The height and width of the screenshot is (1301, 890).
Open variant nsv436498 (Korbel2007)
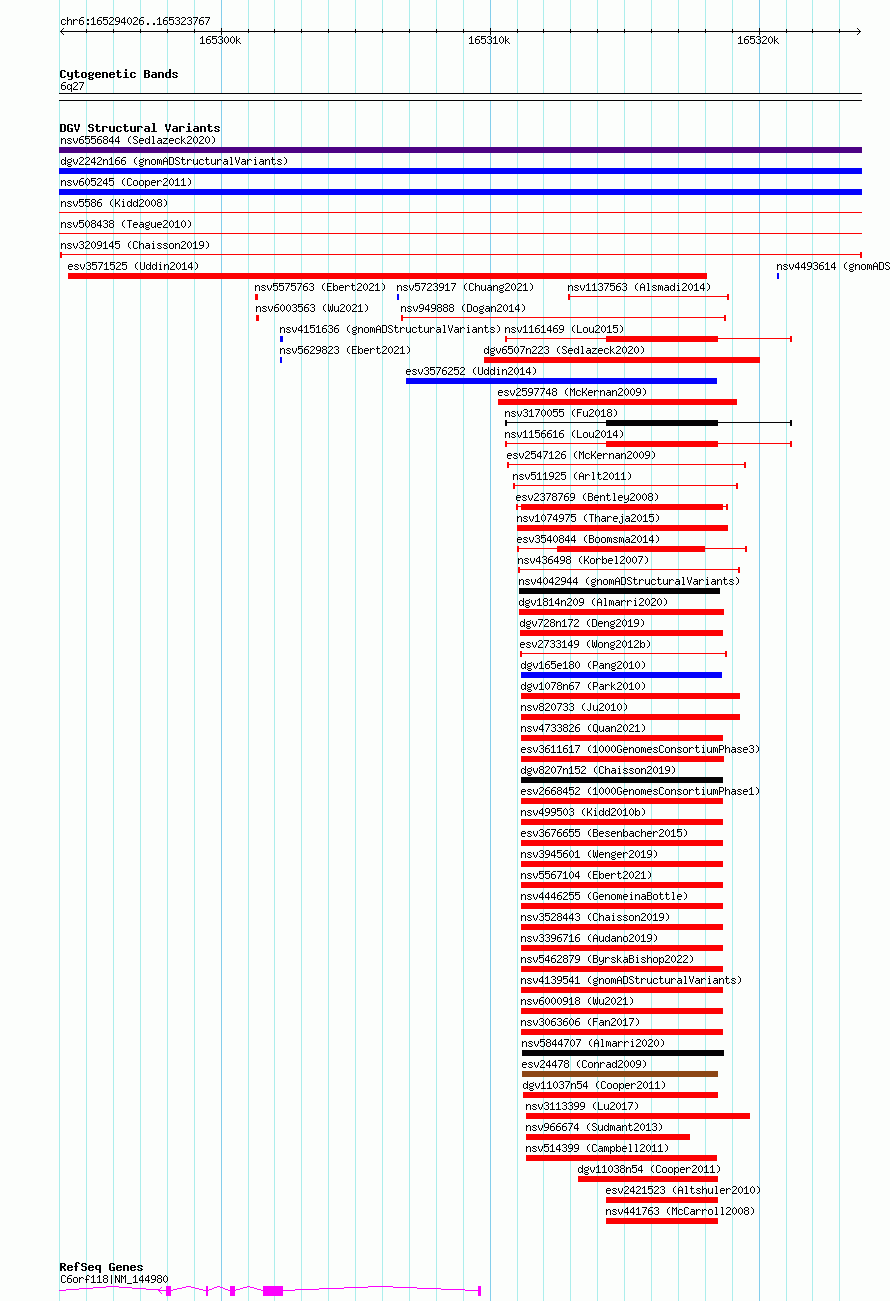tap(583, 560)
